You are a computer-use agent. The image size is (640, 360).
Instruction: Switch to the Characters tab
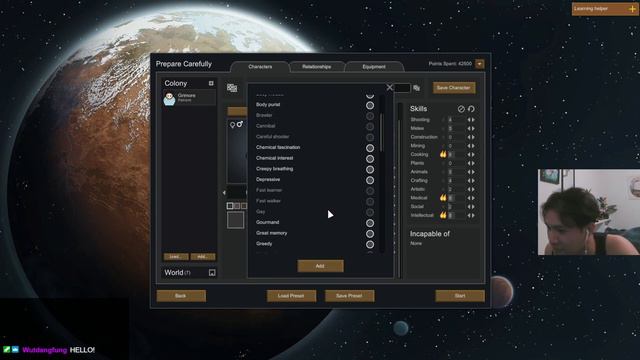pos(260,67)
